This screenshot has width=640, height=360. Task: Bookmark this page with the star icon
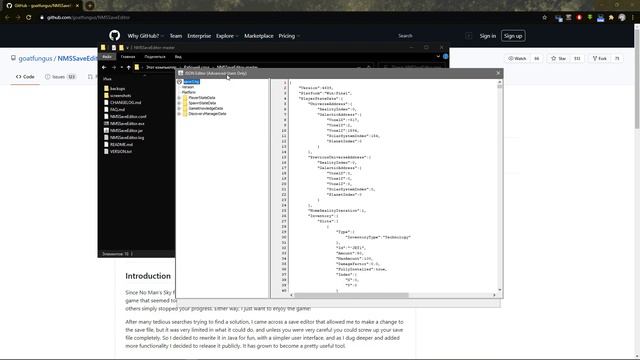coord(544,18)
